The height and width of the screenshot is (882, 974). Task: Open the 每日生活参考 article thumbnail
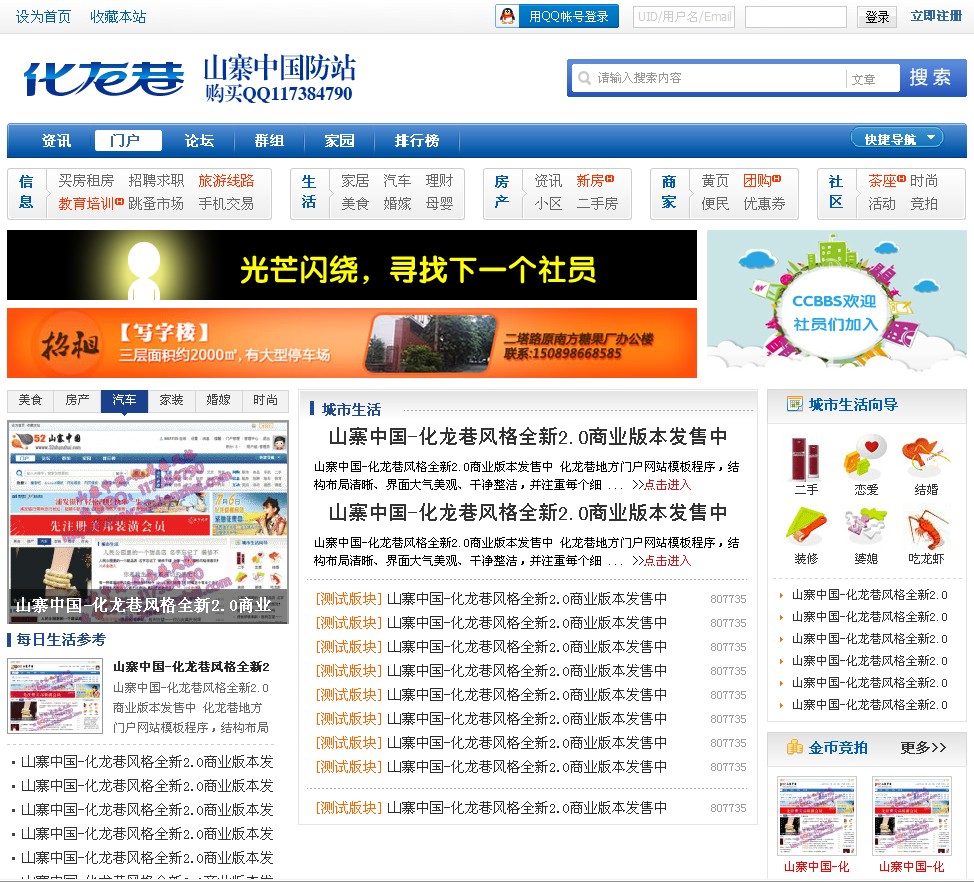click(55, 696)
